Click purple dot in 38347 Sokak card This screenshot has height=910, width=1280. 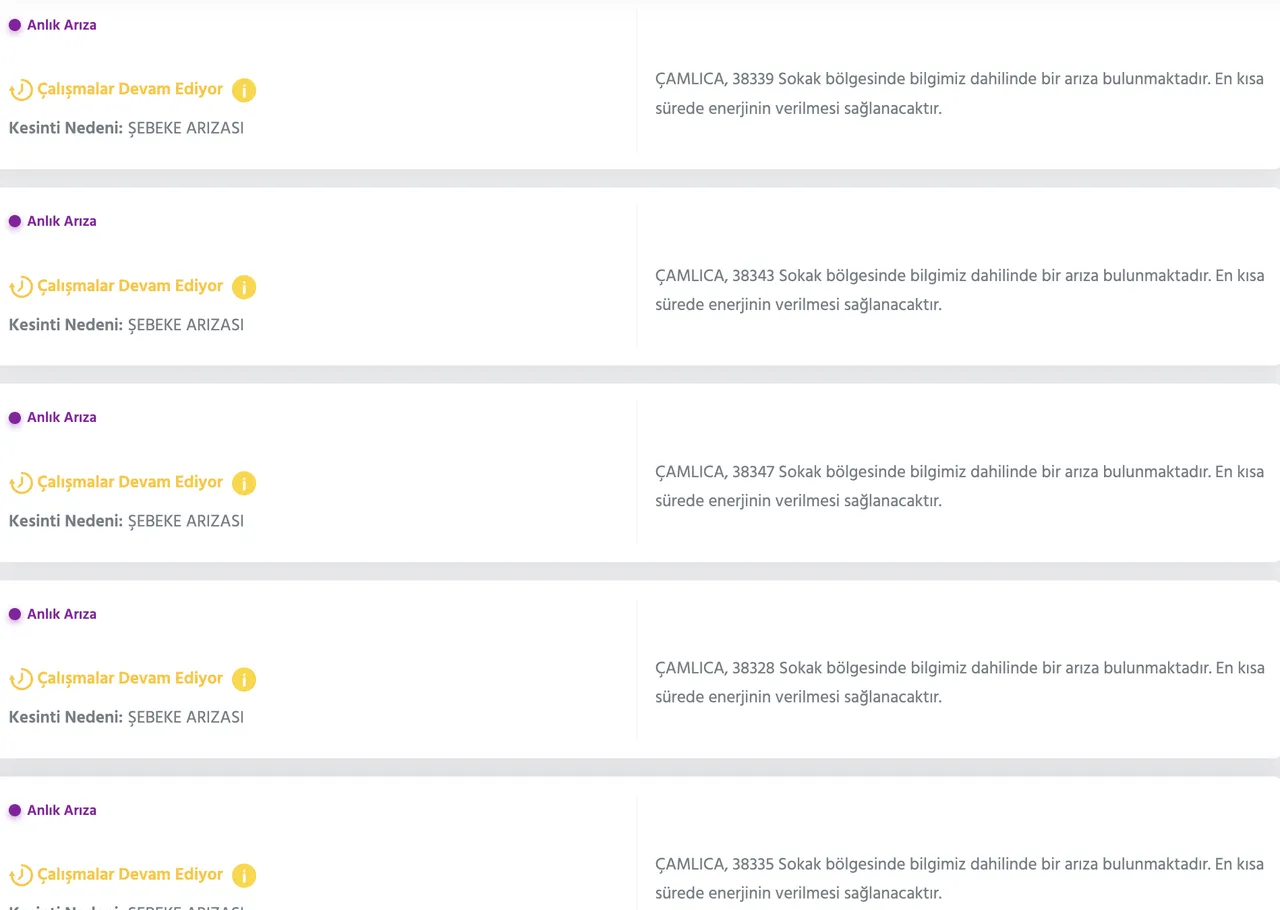point(15,418)
